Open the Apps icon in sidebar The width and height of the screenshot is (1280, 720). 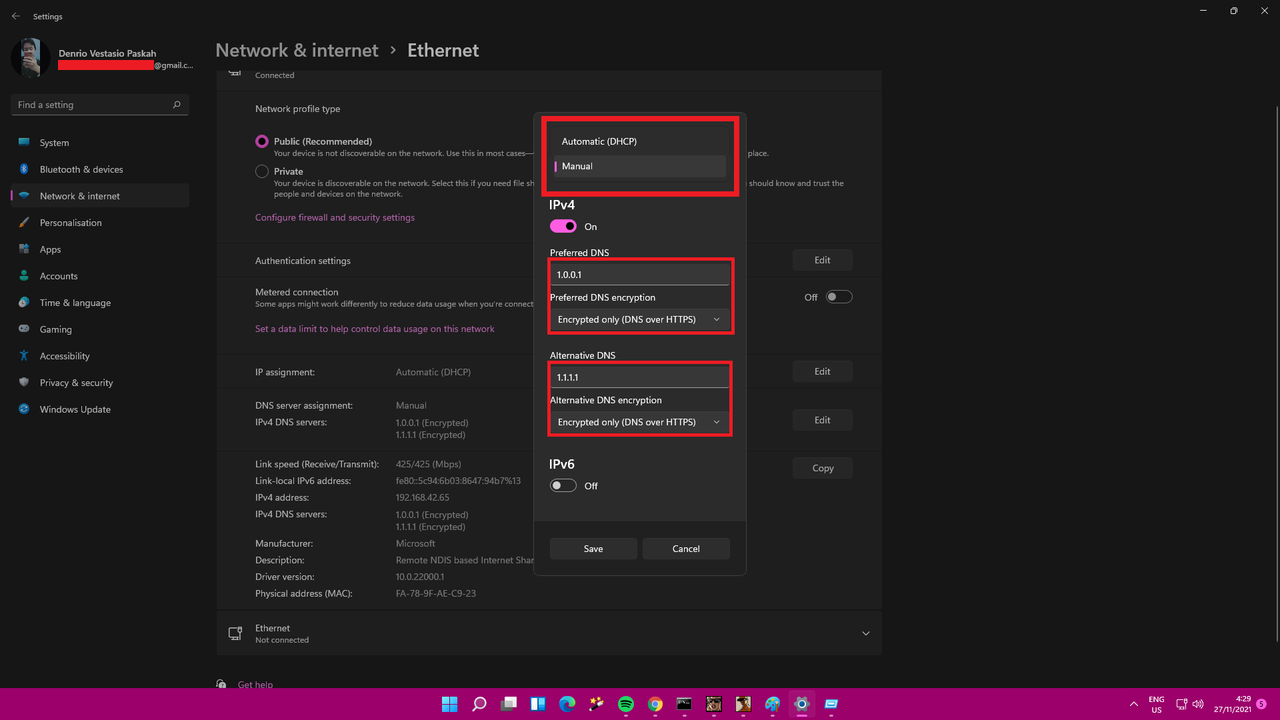[x=24, y=249]
